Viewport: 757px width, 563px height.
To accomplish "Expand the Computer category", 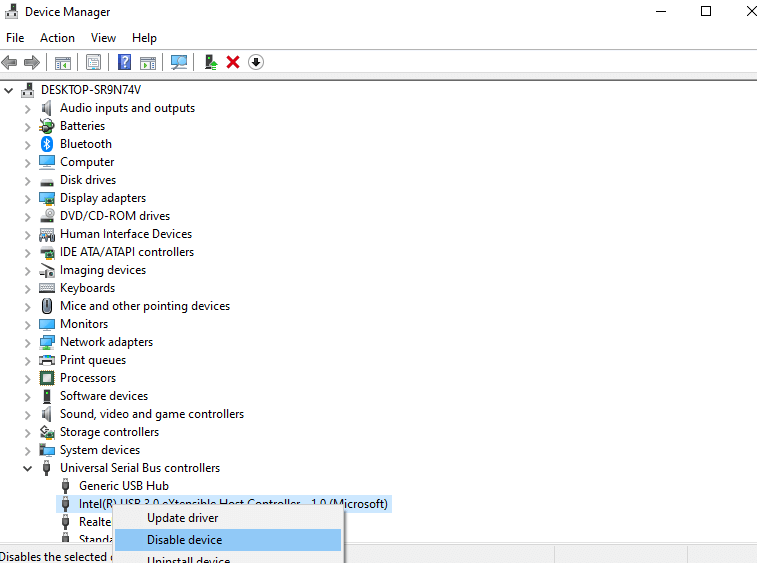I will pyautogui.click(x=28, y=163).
